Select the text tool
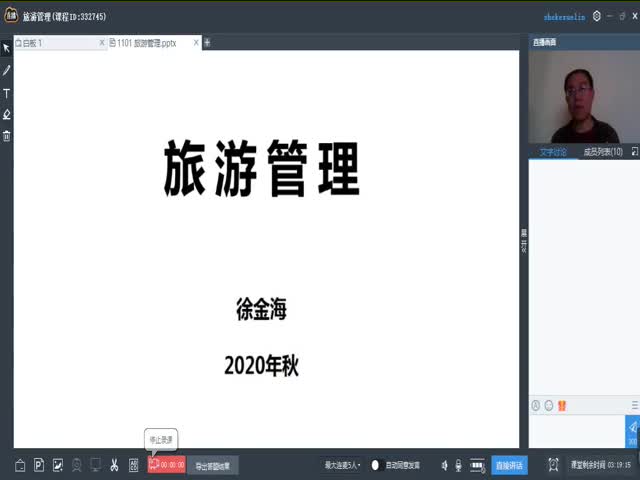The image size is (640, 480). pyautogui.click(x=6, y=93)
